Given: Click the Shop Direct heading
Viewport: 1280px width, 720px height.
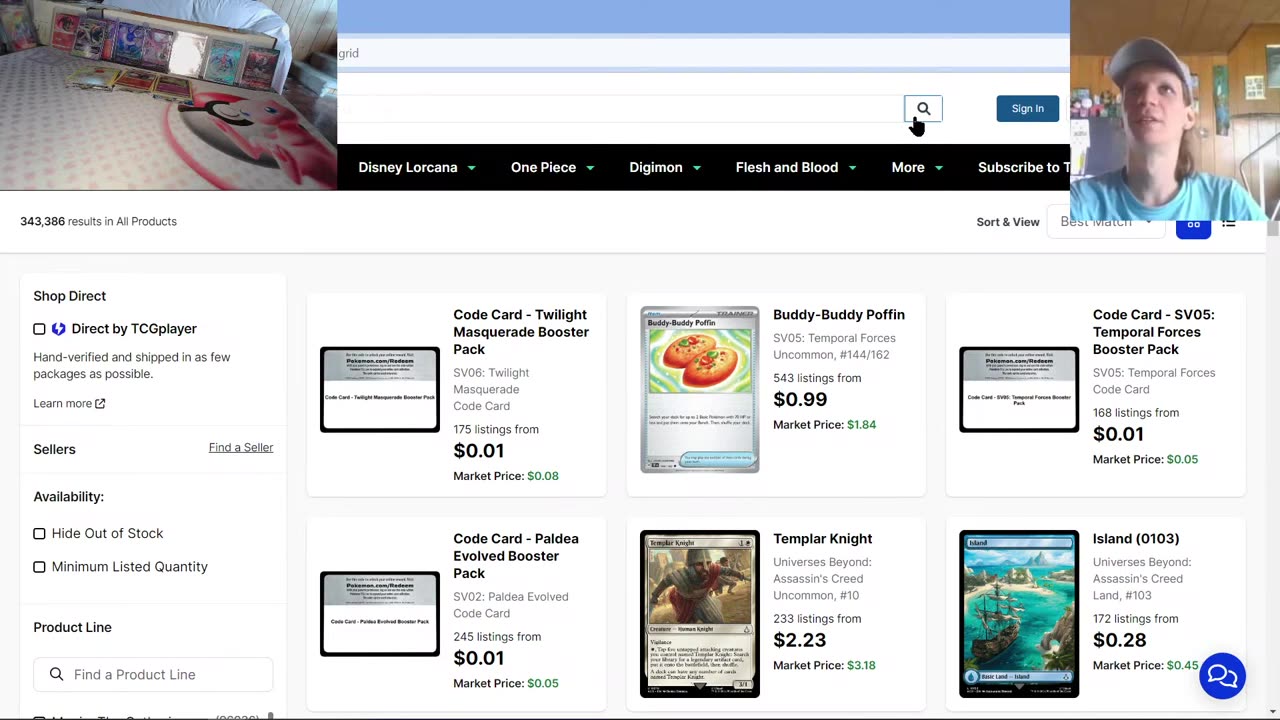Looking at the screenshot, I should [69, 296].
